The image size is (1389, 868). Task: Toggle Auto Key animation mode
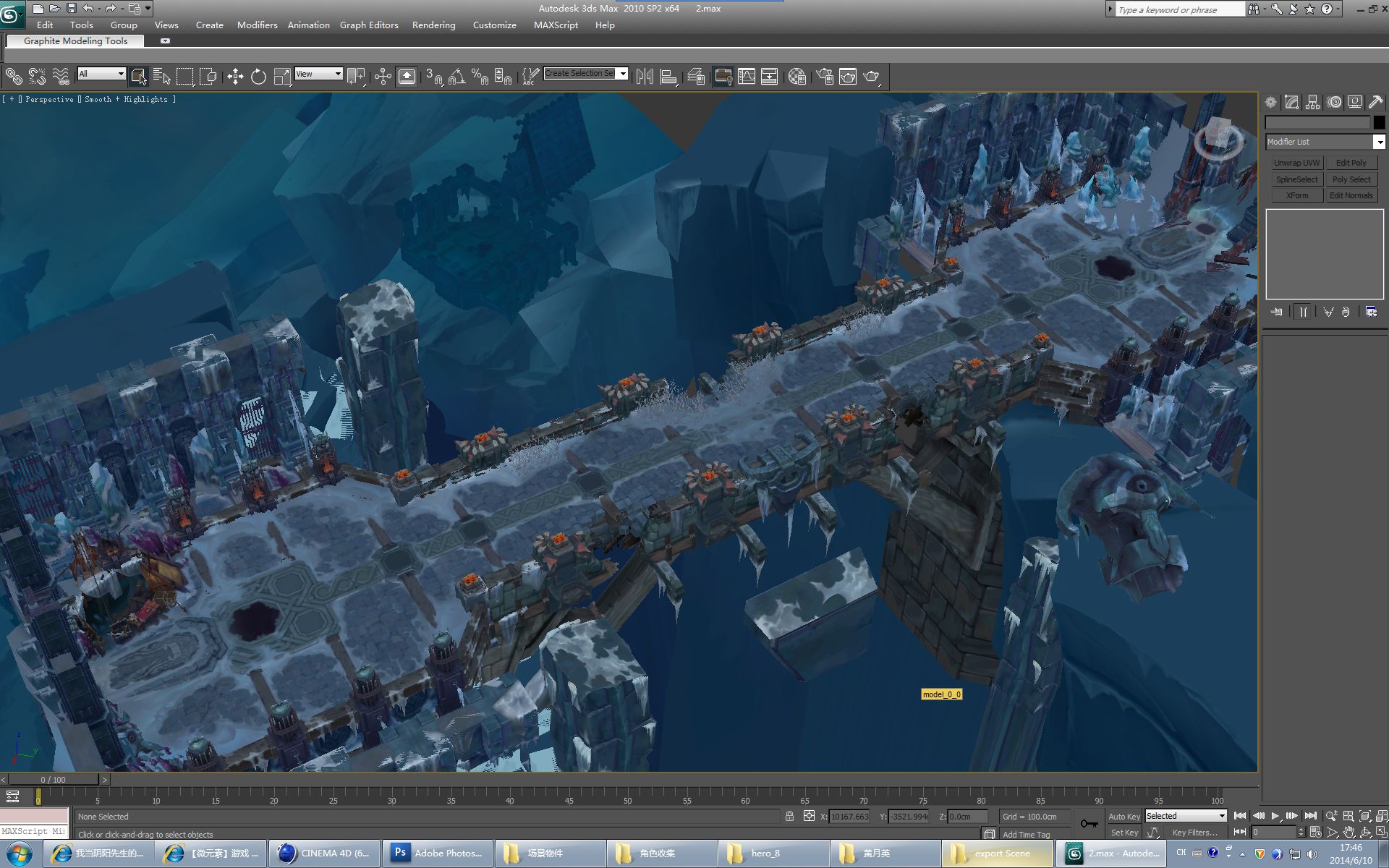pos(1123,816)
